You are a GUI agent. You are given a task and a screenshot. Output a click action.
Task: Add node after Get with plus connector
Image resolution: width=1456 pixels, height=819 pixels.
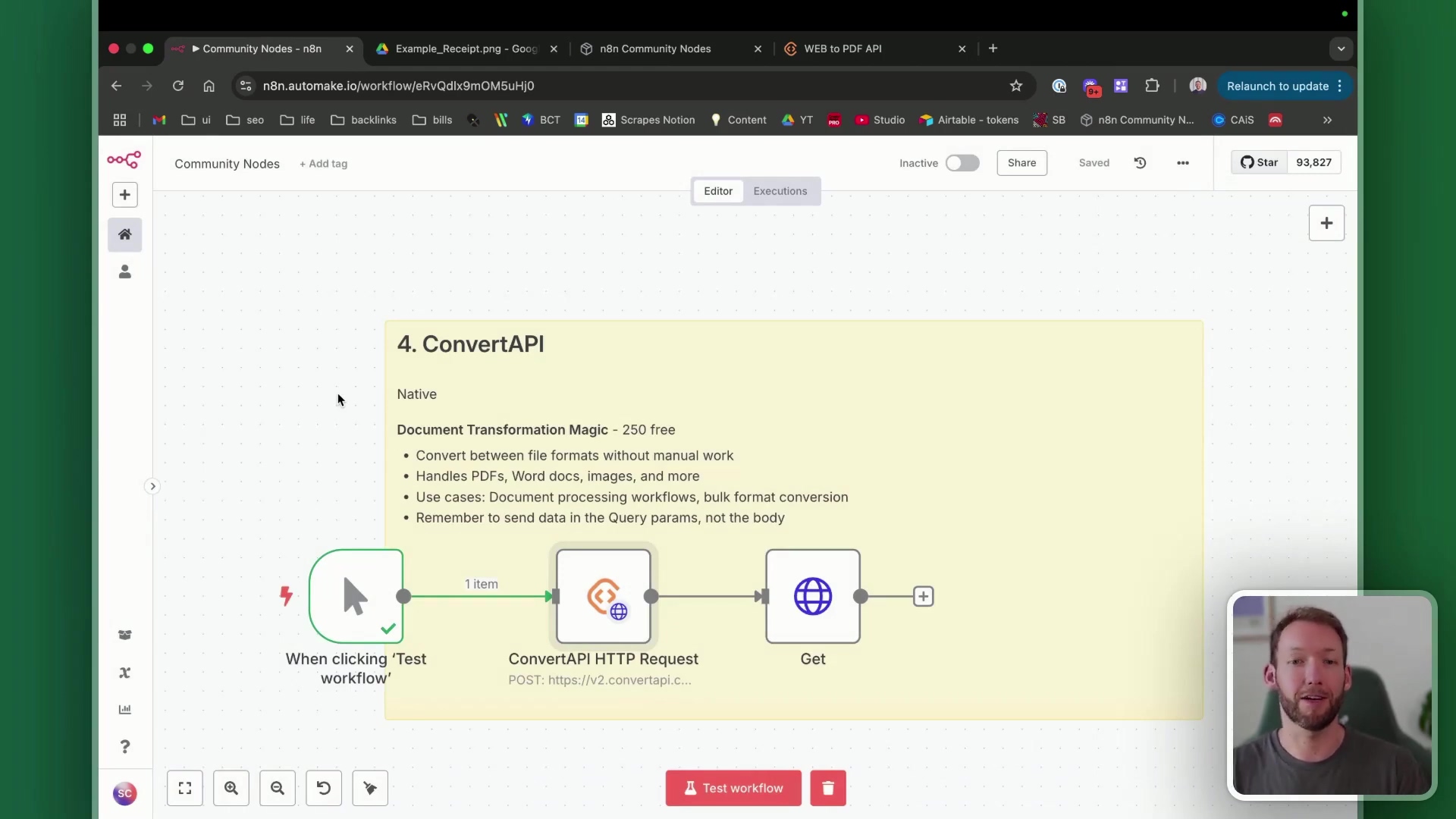pyautogui.click(x=923, y=596)
